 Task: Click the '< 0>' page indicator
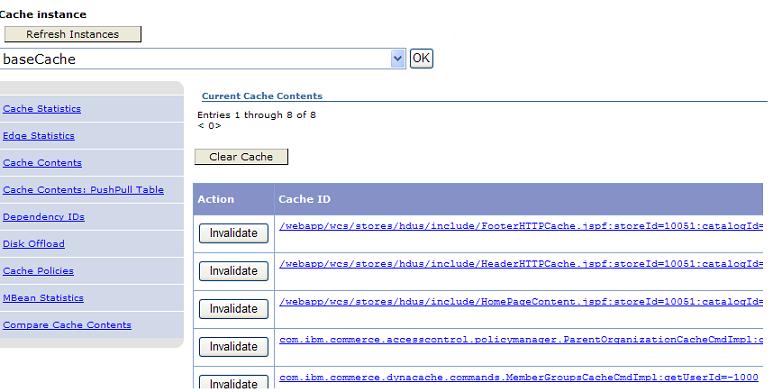209,126
